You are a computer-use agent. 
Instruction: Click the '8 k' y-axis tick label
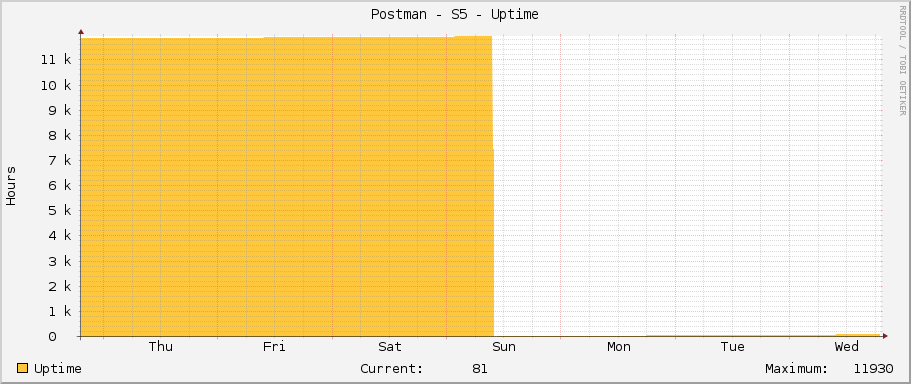(x=60, y=135)
